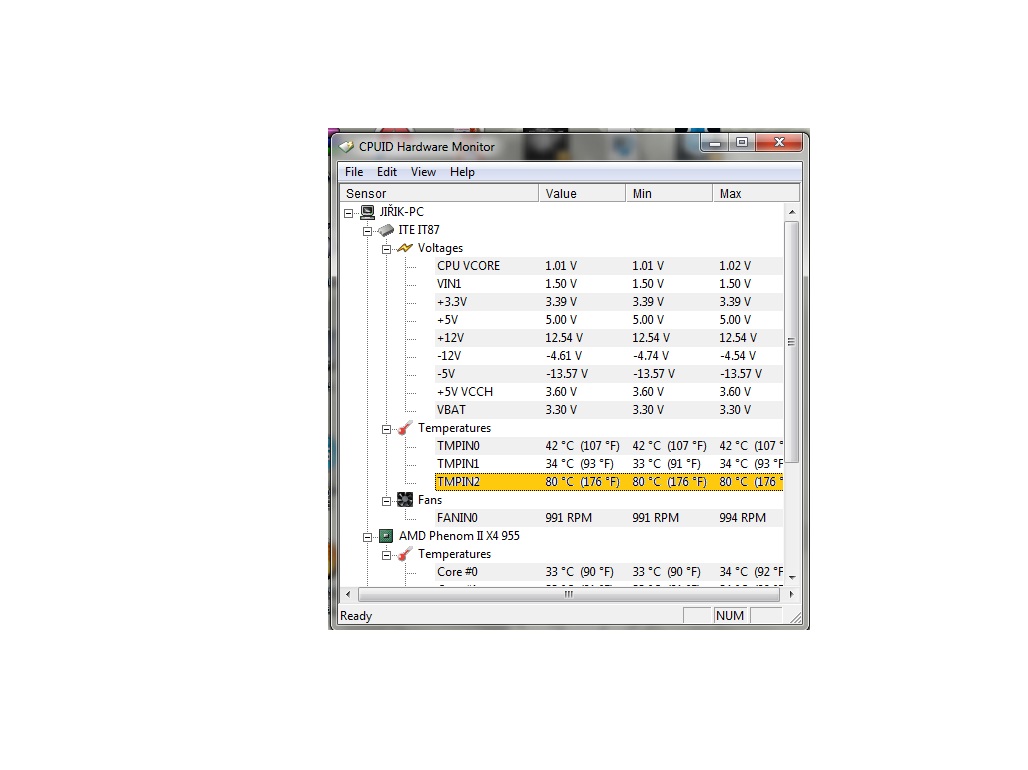1028x770 pixels.
Task: Select the TMPIN1 temperature row
Action: (x=609, y=464)
